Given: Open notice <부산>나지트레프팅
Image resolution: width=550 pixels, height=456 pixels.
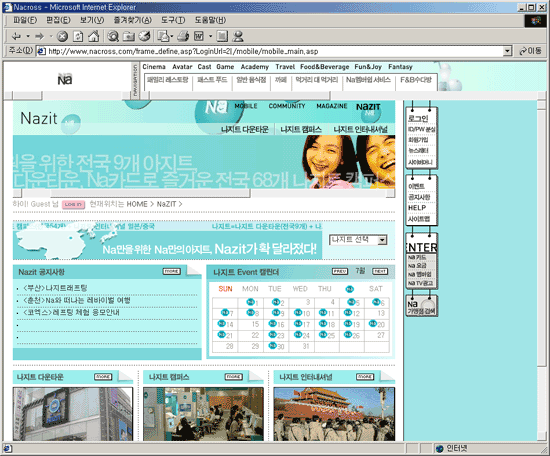Looking at the screenshot, I should (x=55, y=288).
